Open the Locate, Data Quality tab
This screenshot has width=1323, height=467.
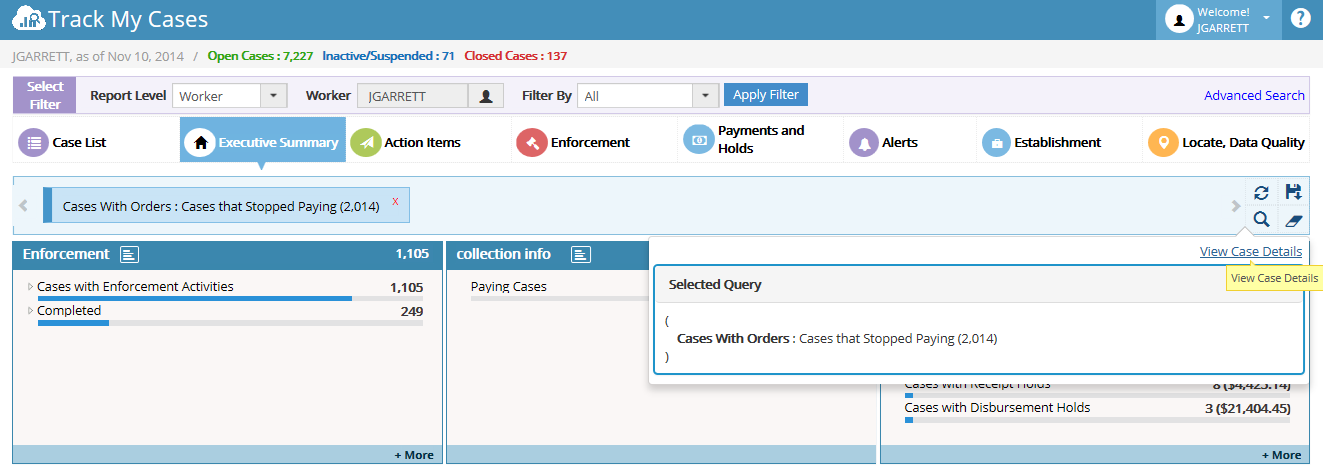[x=1226, y=140]
